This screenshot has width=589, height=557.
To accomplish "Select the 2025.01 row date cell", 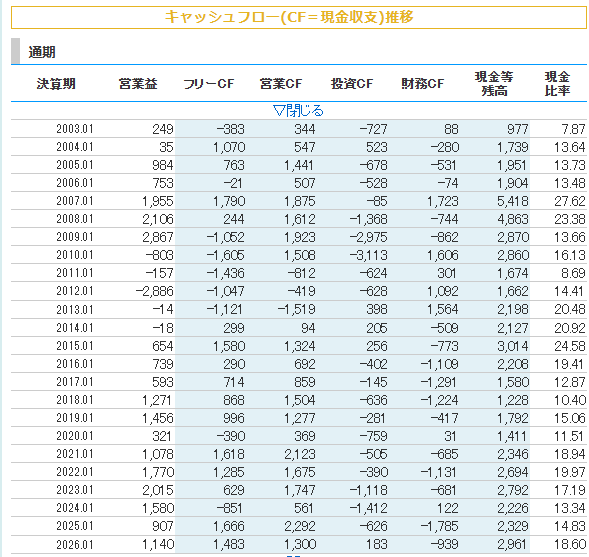I will click(x=74, y=526).
